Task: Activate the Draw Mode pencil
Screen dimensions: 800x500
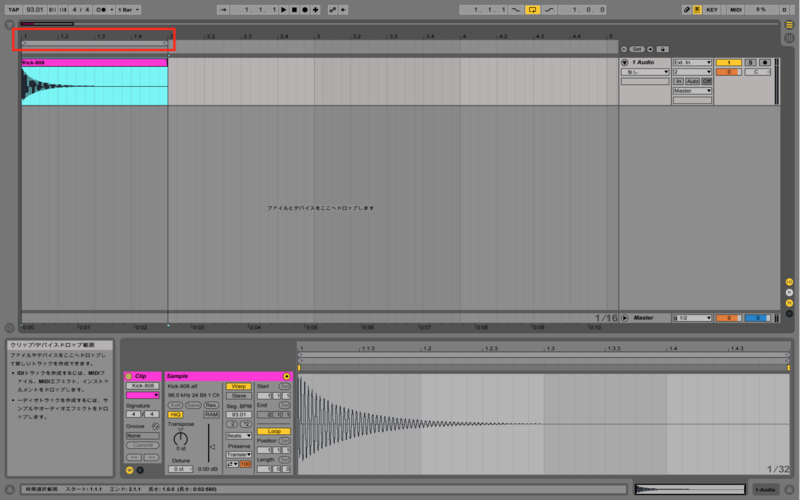Action: pyautogui.click(x=687, y=10)
